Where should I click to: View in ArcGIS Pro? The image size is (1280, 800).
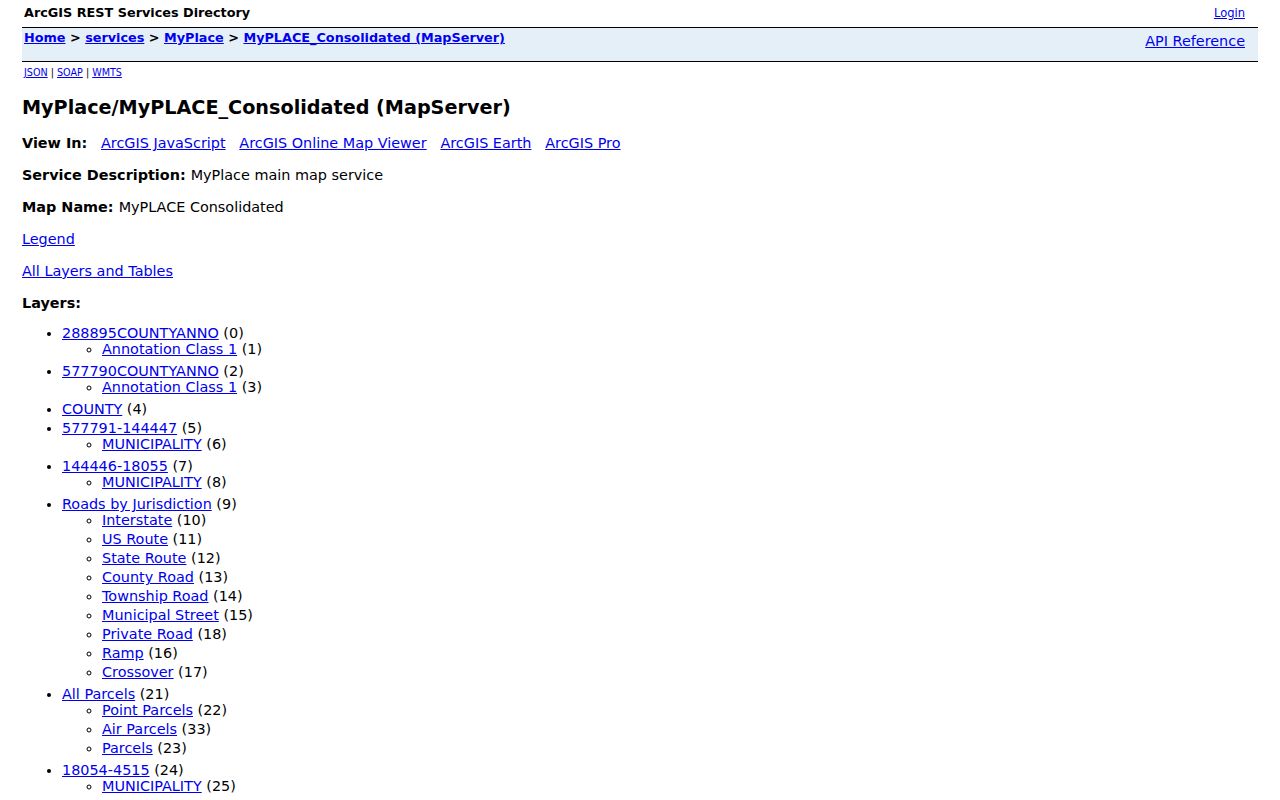pos(583,143)
